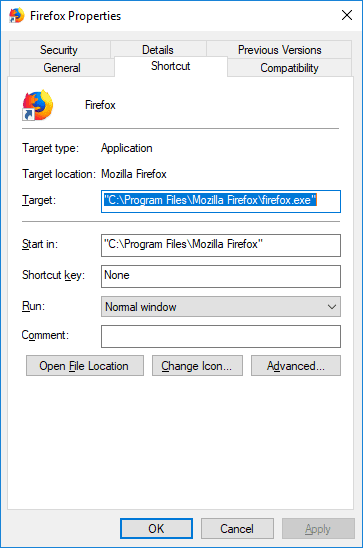Click Open File Location button
This screenshot has width=363, height=548.
(85, 366)
